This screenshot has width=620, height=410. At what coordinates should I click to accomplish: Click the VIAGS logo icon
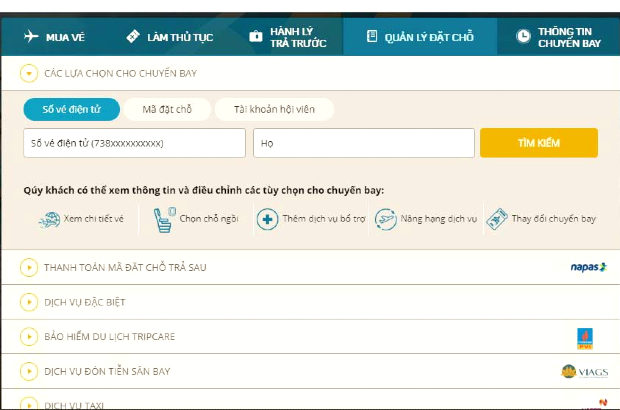pos(585,372)
